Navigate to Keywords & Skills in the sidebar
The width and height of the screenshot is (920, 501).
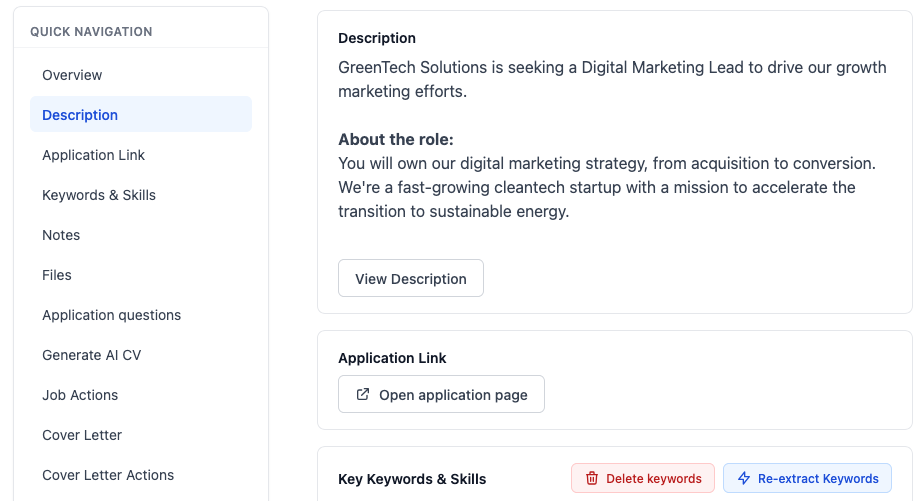point(99,195)
